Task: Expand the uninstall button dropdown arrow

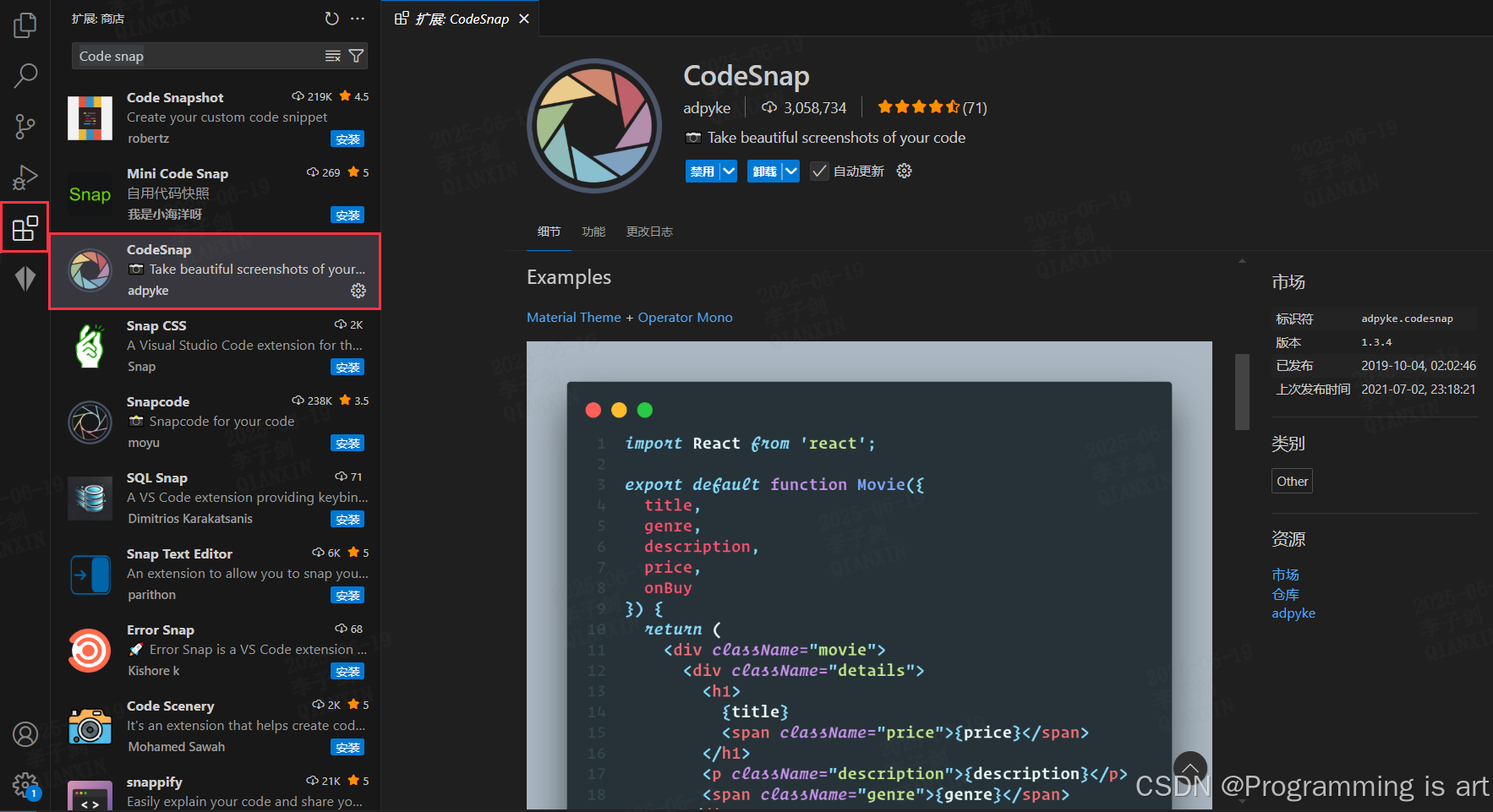Action: tap(790, 172)
